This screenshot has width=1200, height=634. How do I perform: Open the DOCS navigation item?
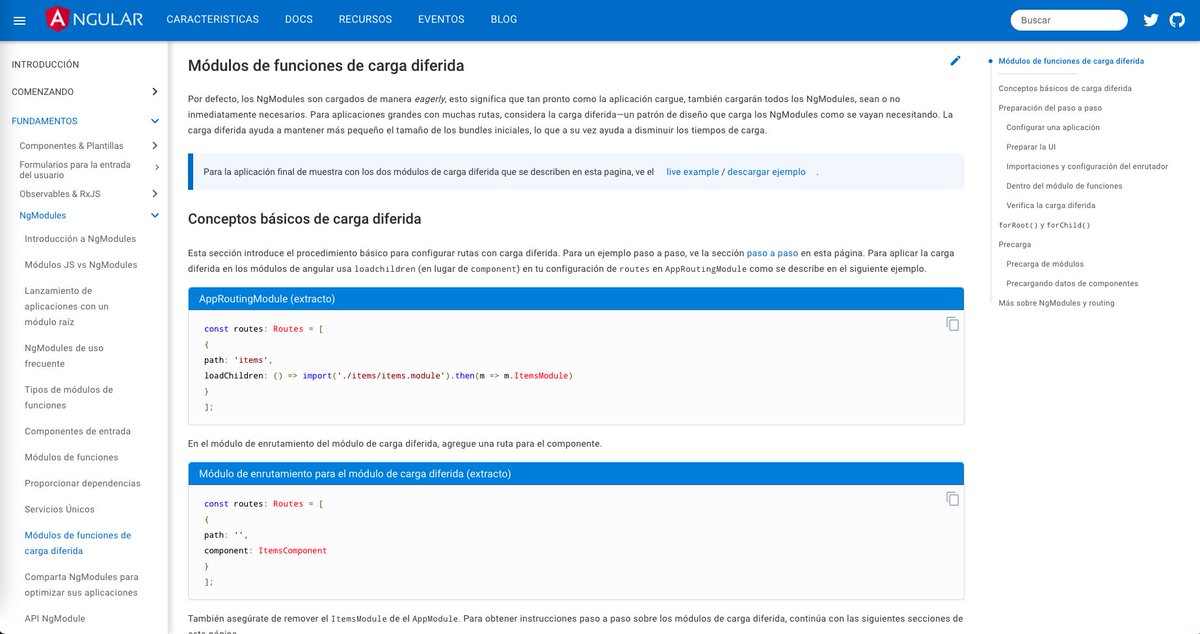pos(298,19)
